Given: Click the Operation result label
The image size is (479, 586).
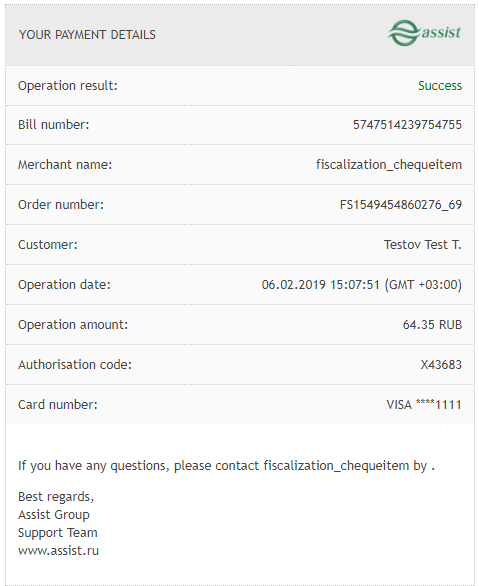Looking at the screenshot, I should (x=68, y=86).
